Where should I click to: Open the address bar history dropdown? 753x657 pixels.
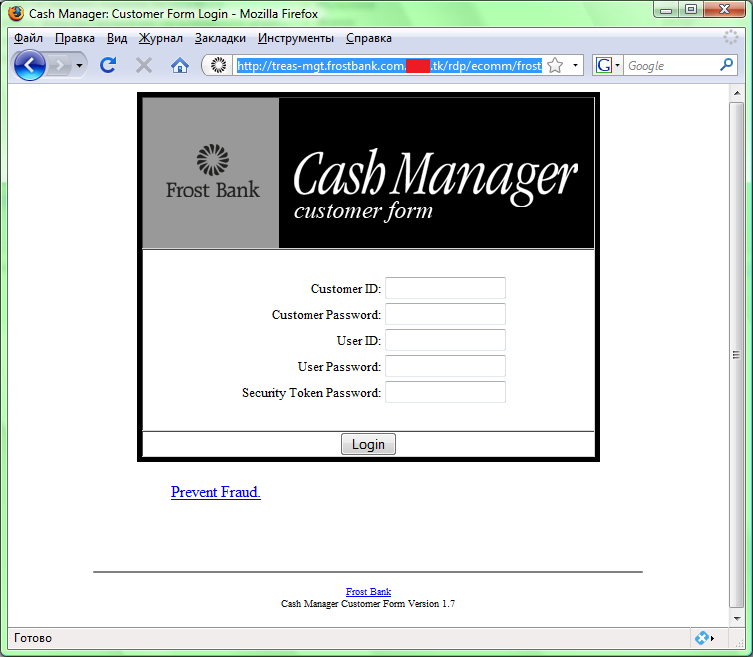point(575,65)
